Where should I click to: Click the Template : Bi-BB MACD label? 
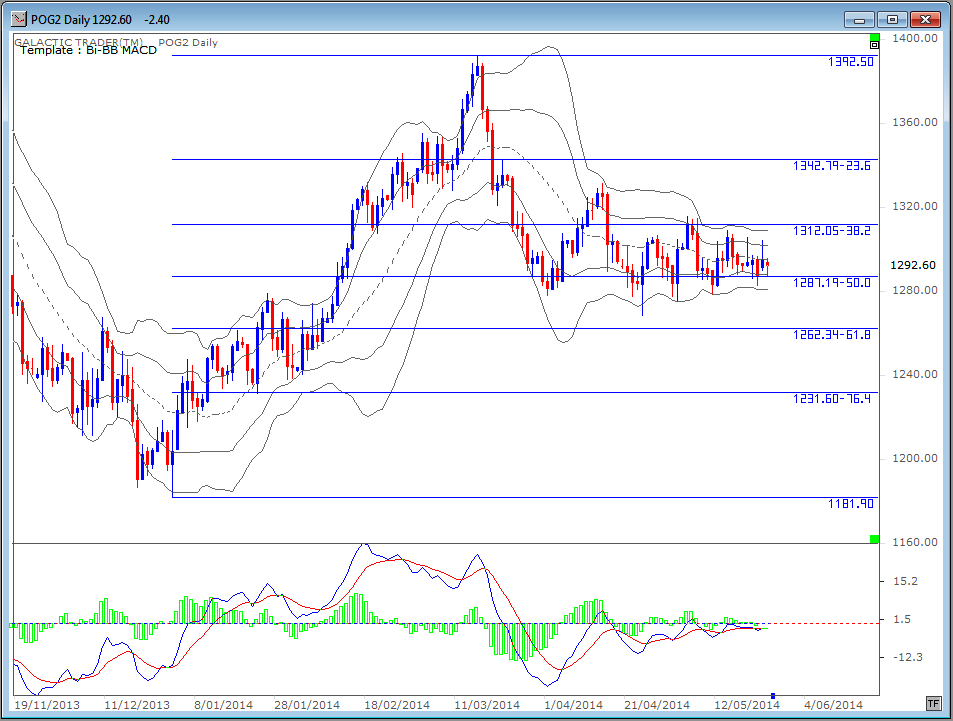[x=89, y=50]
